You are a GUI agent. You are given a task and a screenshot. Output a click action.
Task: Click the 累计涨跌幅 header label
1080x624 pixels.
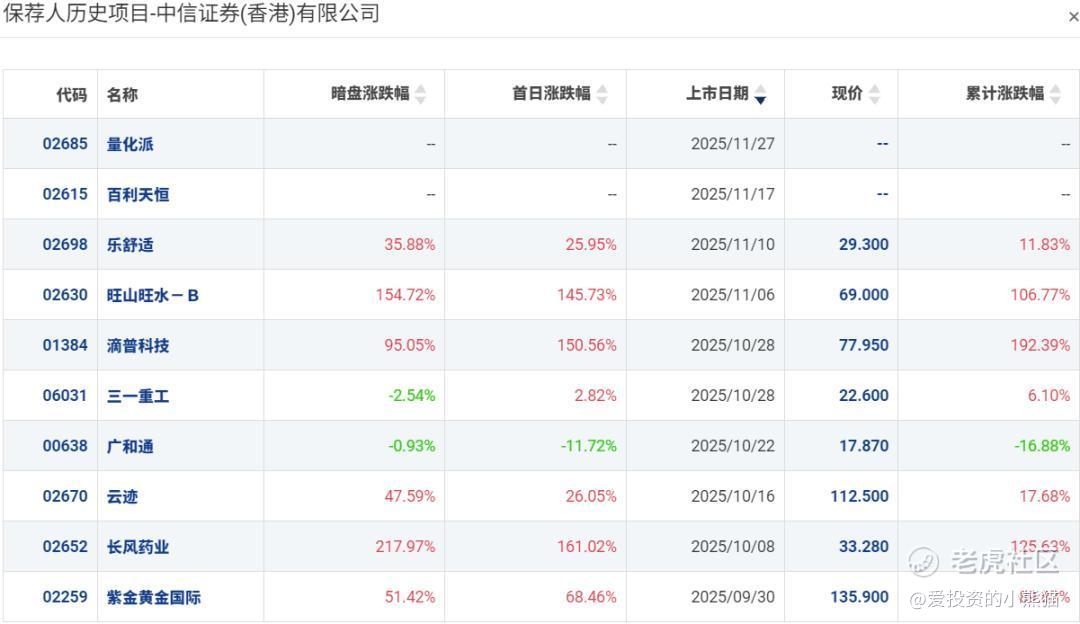1004,93
